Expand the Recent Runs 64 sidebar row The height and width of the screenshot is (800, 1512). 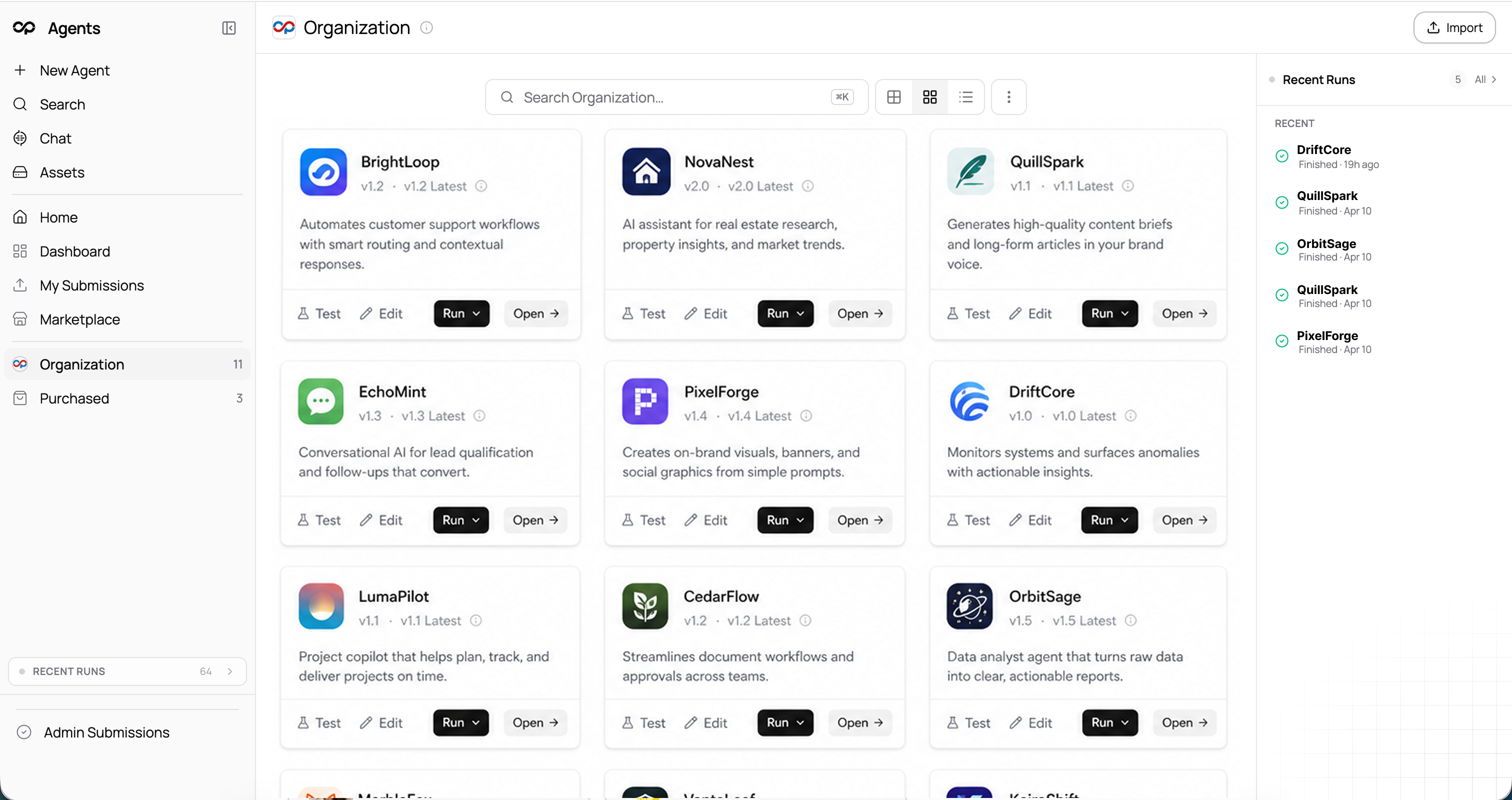click(x=127, y=671)
